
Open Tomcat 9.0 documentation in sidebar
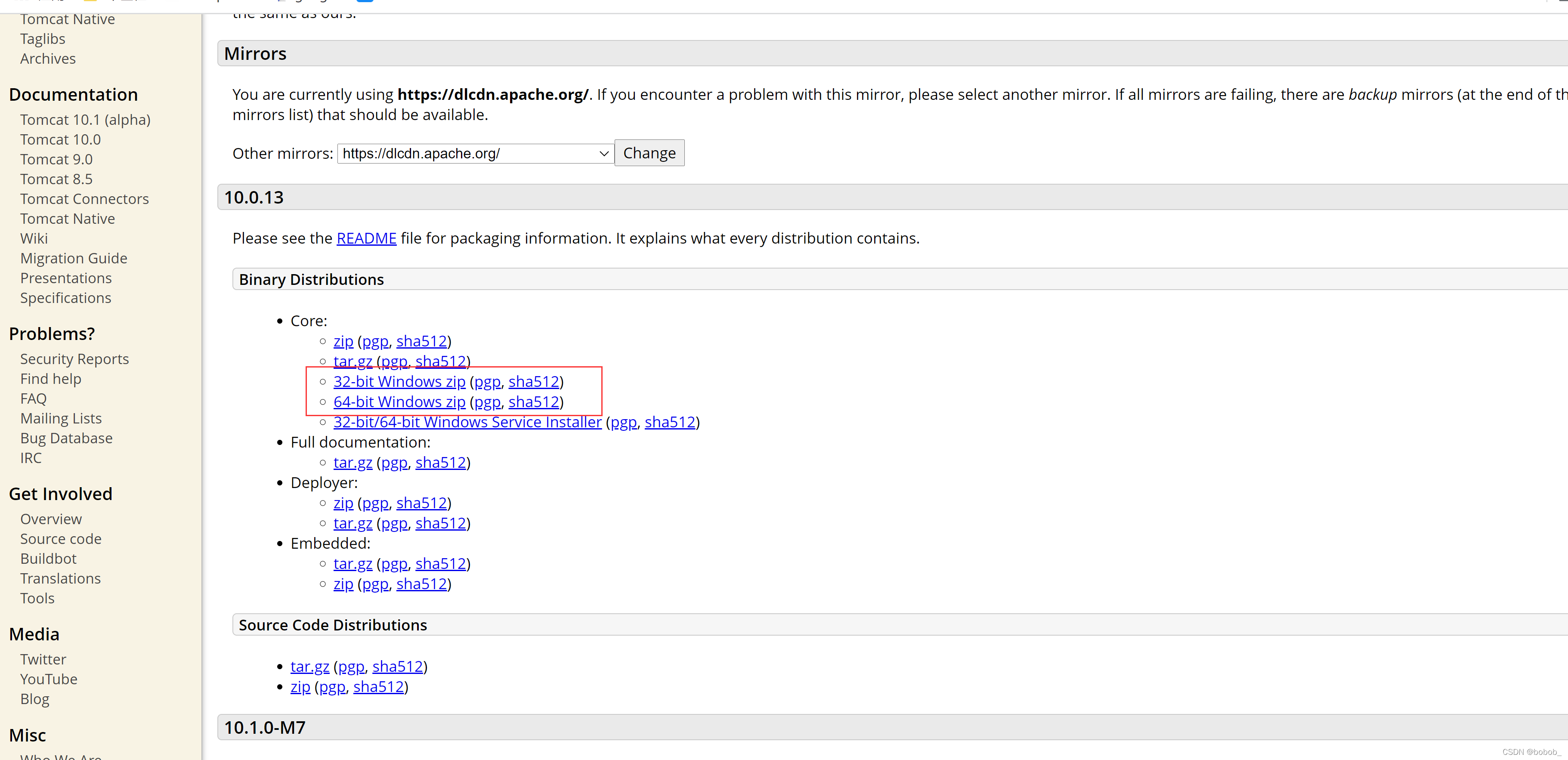pyautogui.click(x=56, y=159)
